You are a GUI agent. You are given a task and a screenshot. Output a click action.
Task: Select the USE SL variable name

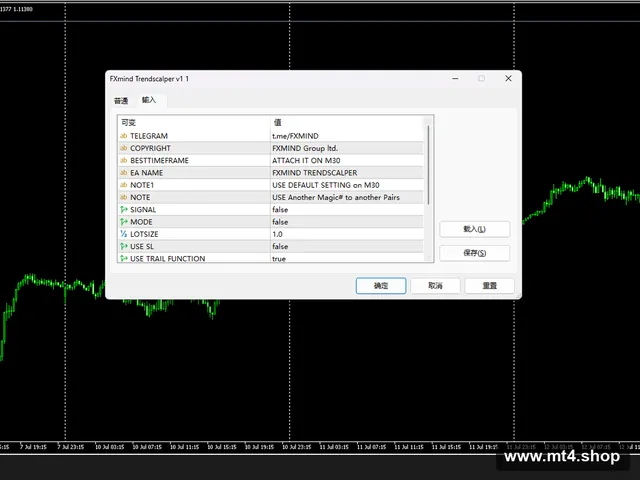pos(142,246)
